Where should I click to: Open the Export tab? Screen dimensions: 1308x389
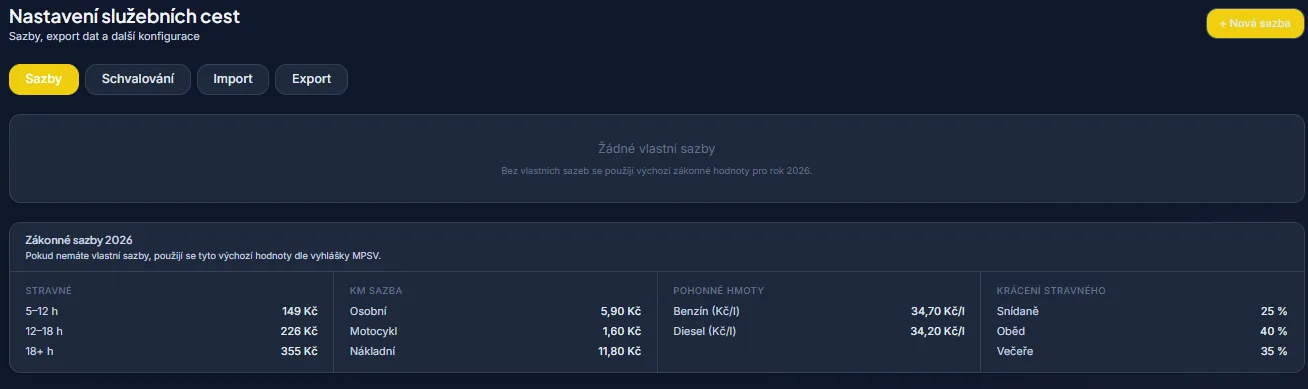tap(311, 79)
